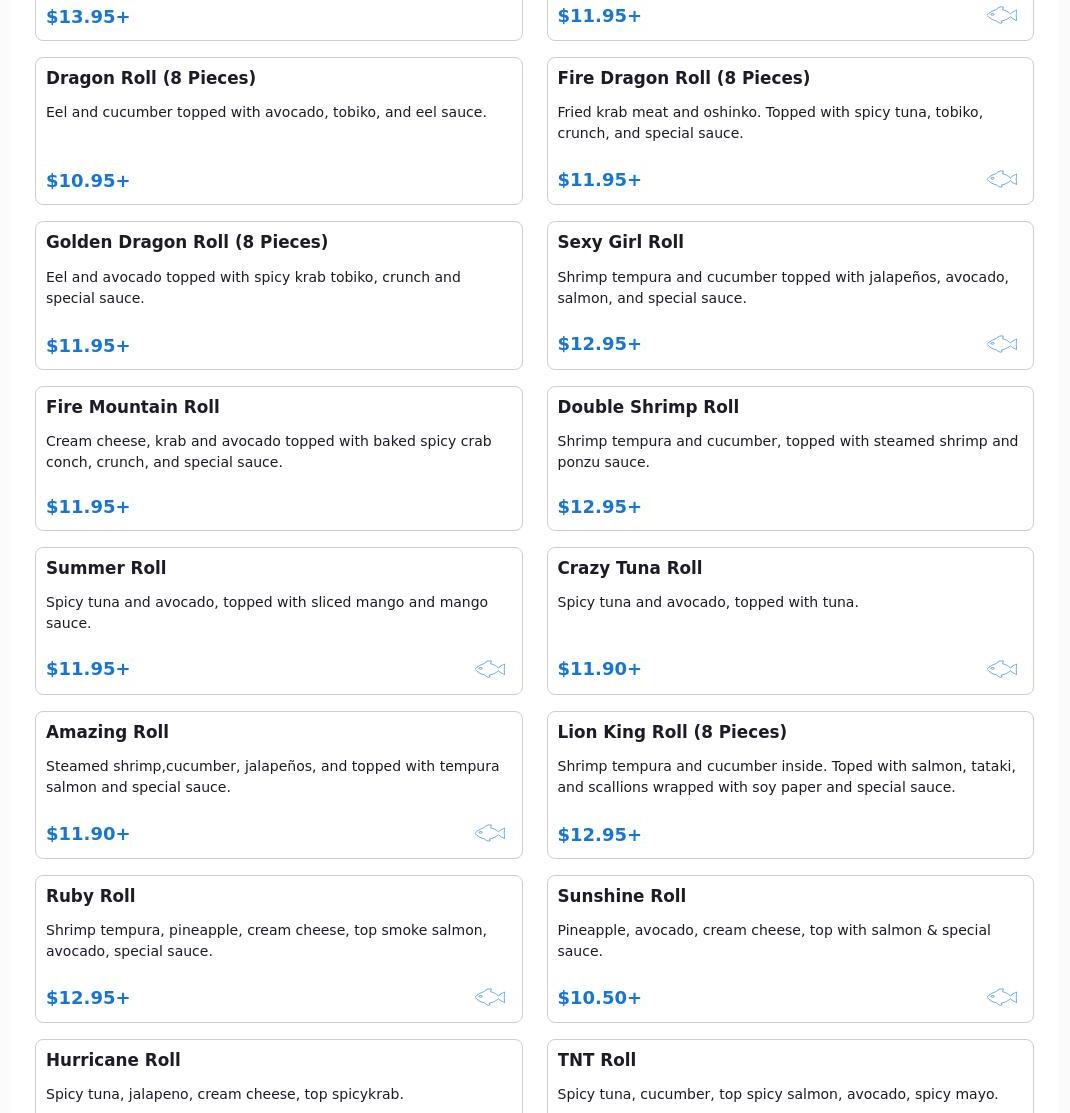Select the Hurricane Roll title
The height and width of the screenshot is (1113, 1070).
click(113, 1060)
